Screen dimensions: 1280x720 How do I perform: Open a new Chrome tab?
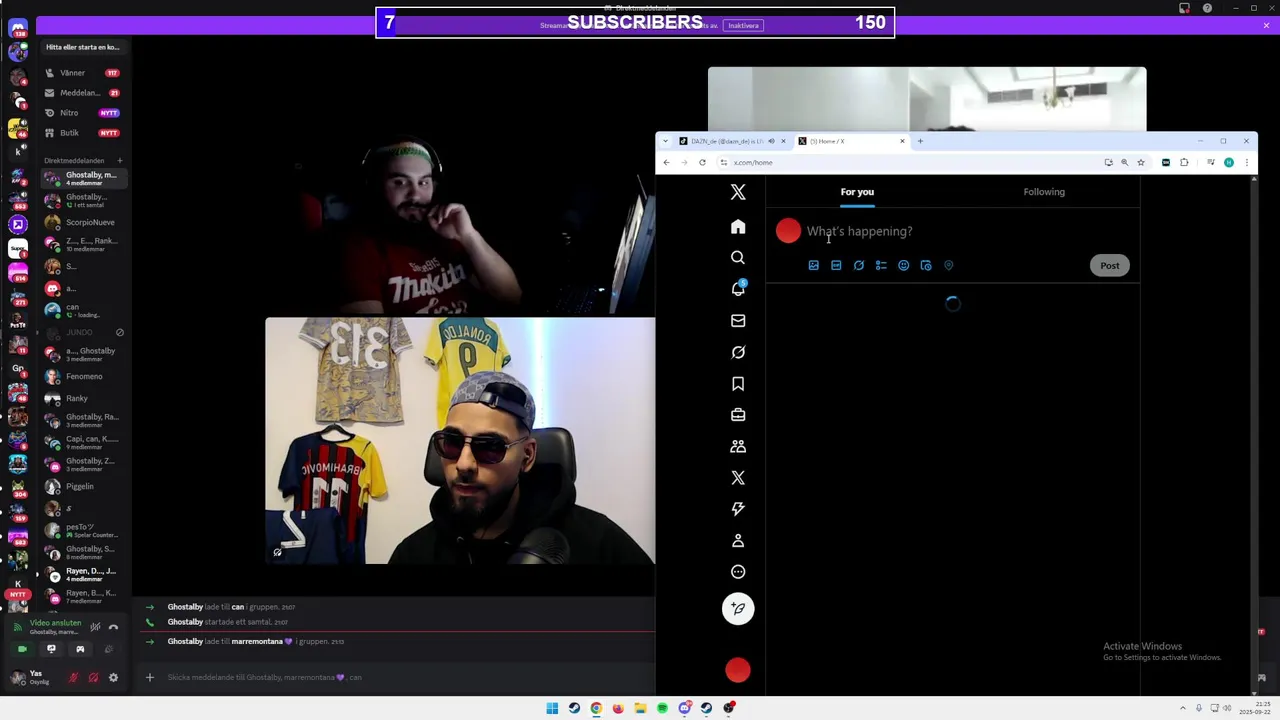tap(920, 141)
